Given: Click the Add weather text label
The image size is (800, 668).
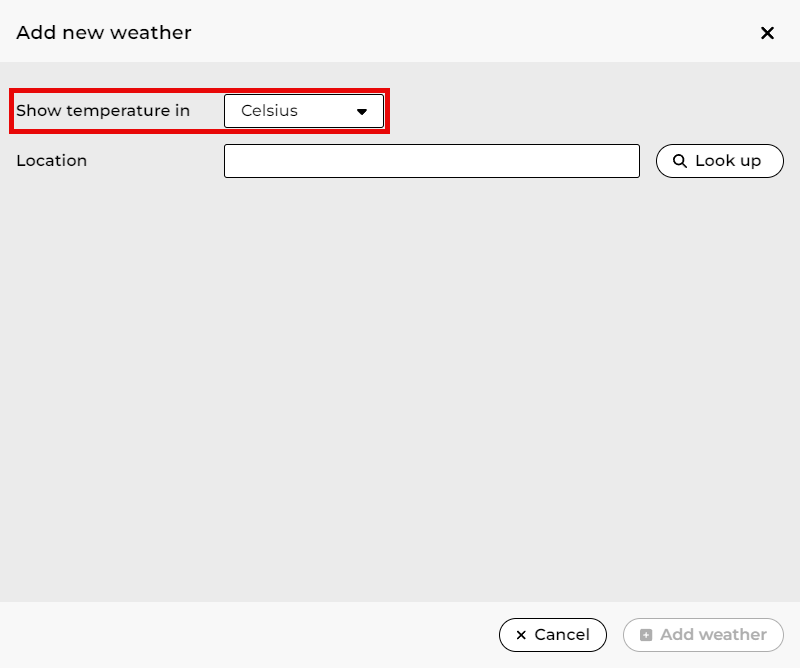Looking at the screenshot, I should pos(713,635).
